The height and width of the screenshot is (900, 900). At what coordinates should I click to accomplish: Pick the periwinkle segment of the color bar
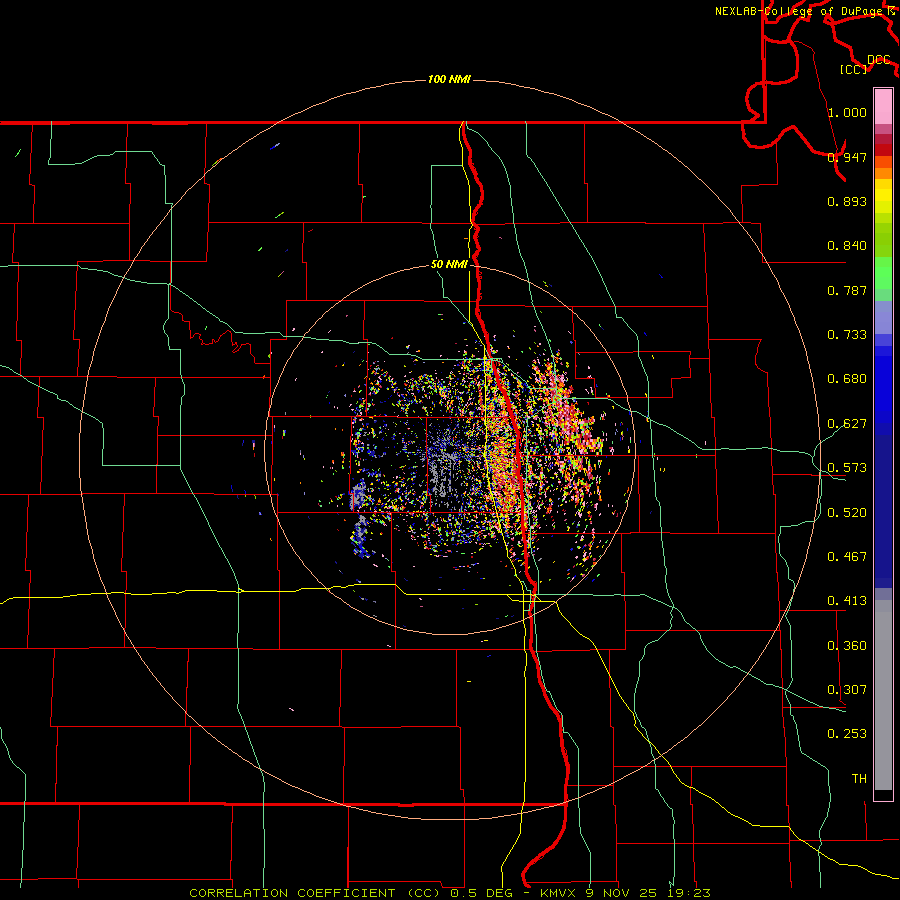coord(883,317)
